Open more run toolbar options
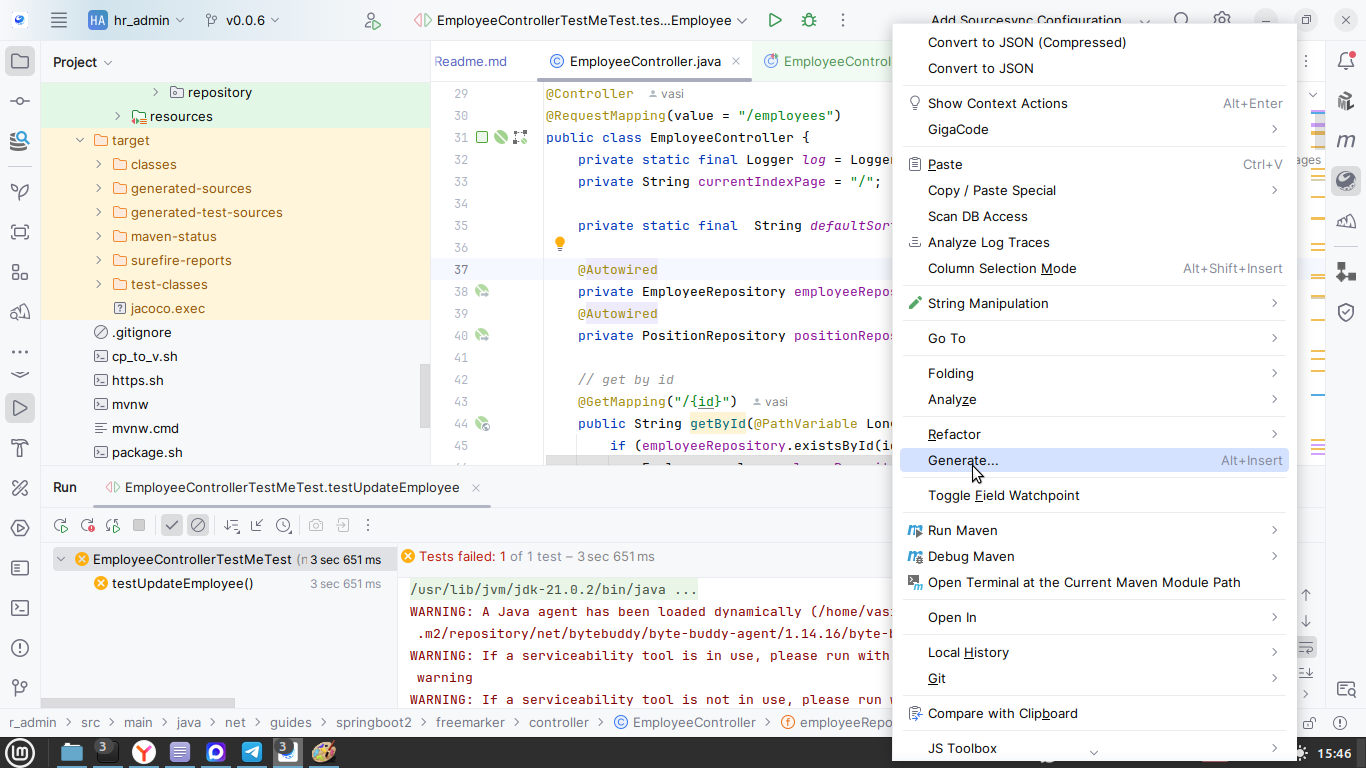1366x768 pixels. click(x=369, y=525)
